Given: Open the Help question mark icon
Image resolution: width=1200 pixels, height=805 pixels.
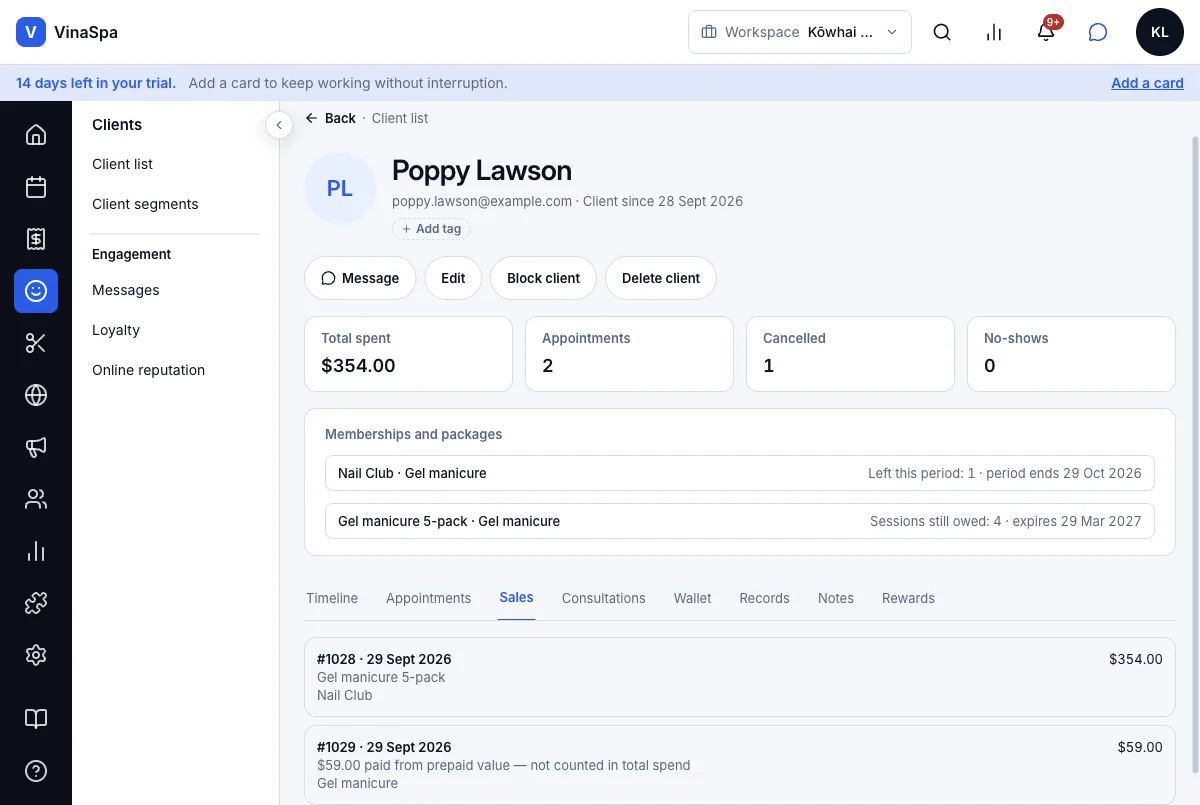Looking at the screenshot, I should 36,771.
